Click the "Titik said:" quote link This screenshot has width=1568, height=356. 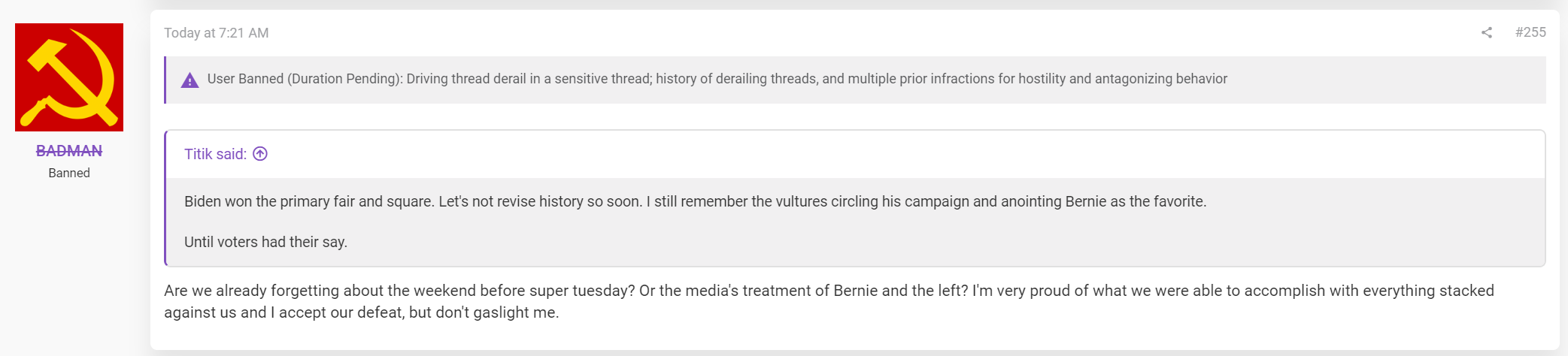(215, 154)
